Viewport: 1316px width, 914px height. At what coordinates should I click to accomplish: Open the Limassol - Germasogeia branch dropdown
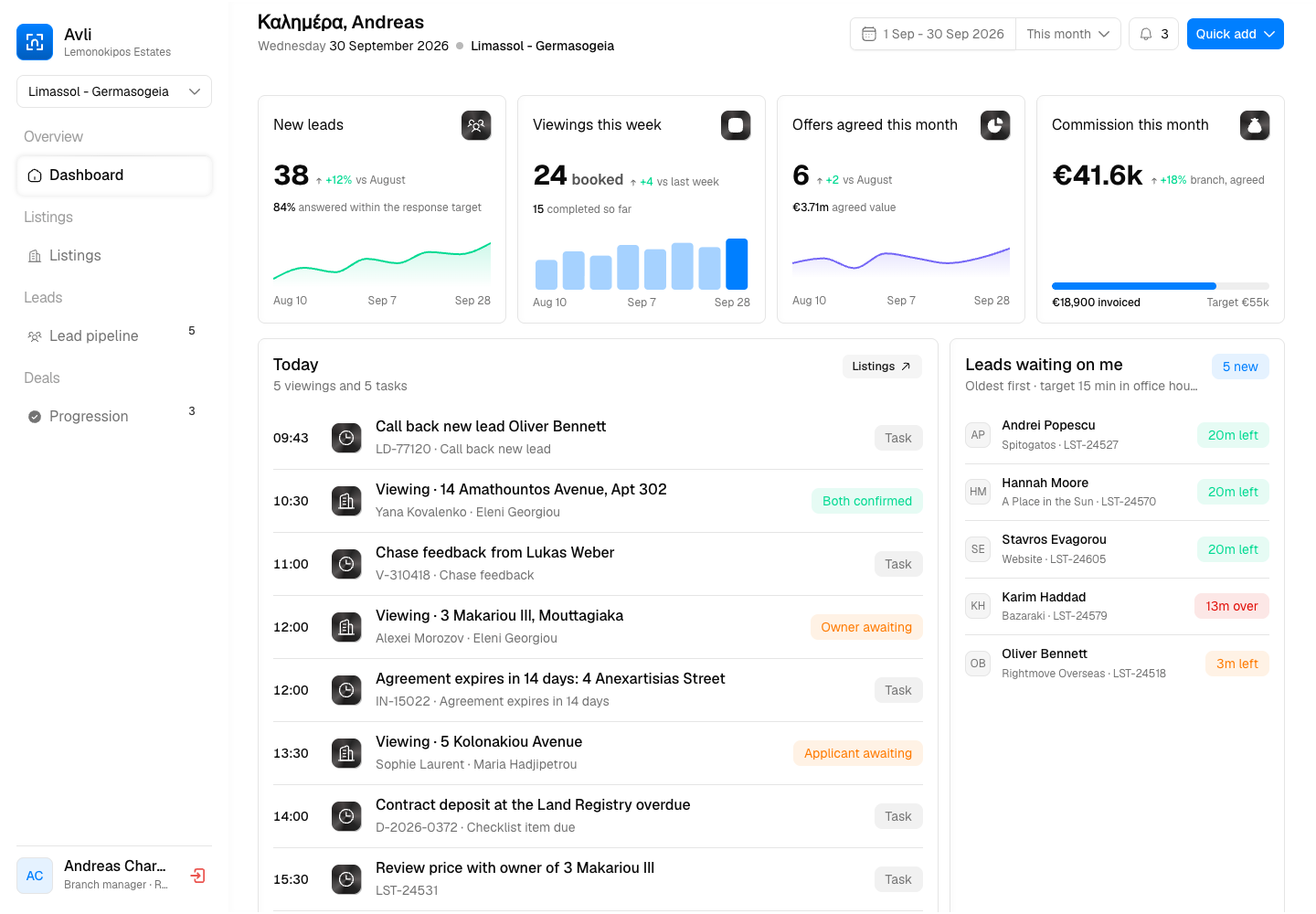pos(114,91)
